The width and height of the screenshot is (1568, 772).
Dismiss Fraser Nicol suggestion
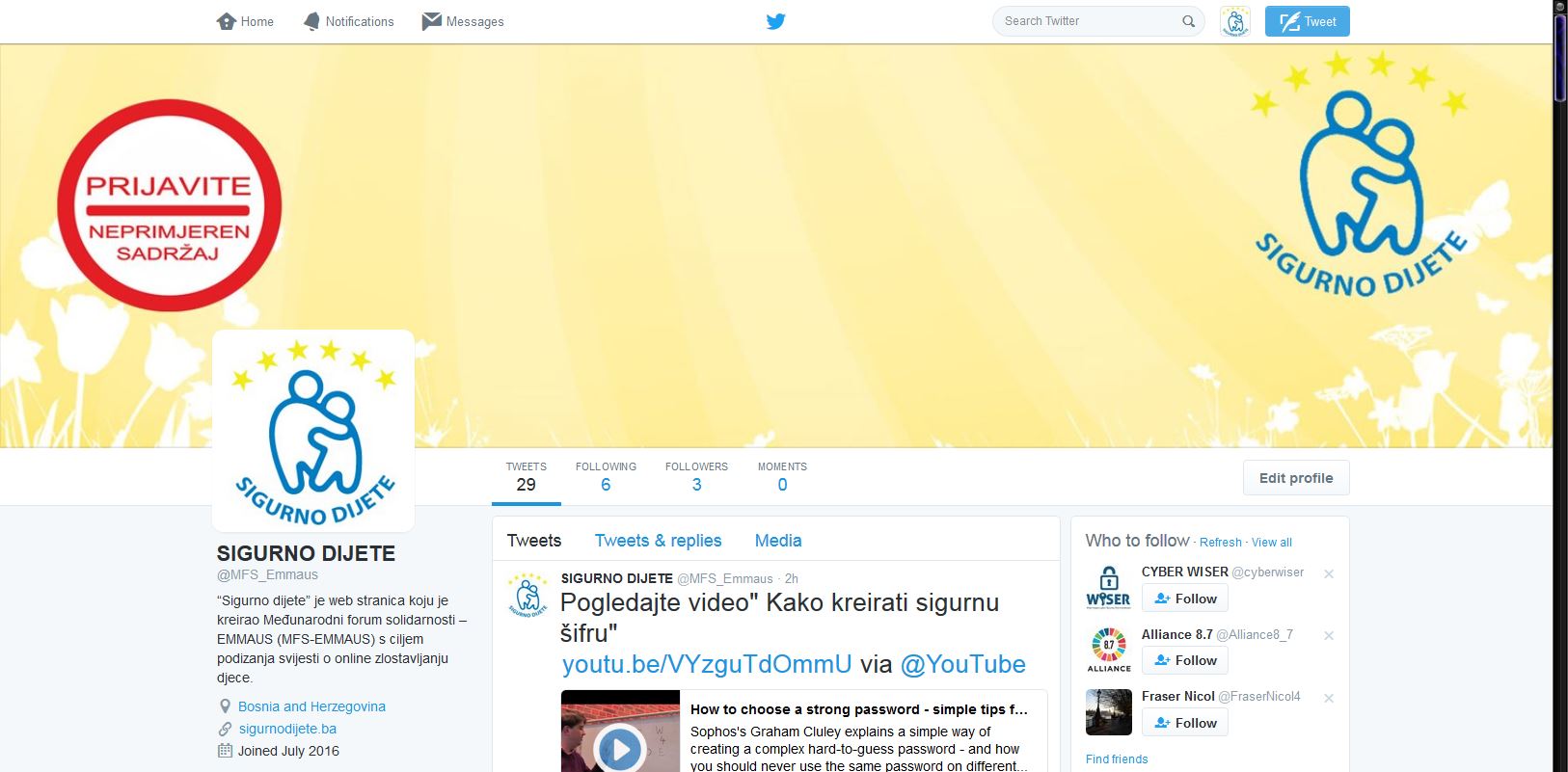point(1328,699)
